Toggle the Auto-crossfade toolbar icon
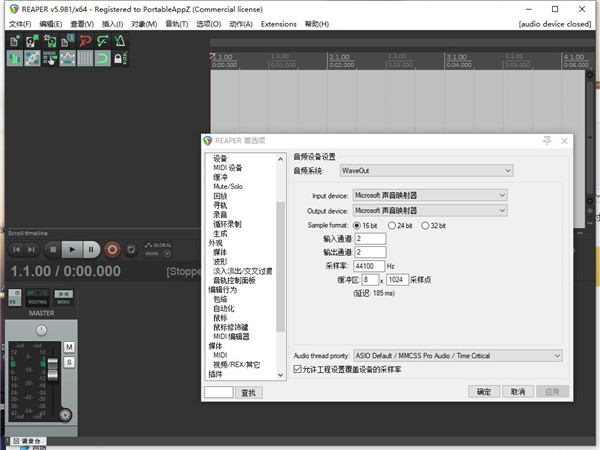The height and width of the screenshot is (450, 600). 15,59
